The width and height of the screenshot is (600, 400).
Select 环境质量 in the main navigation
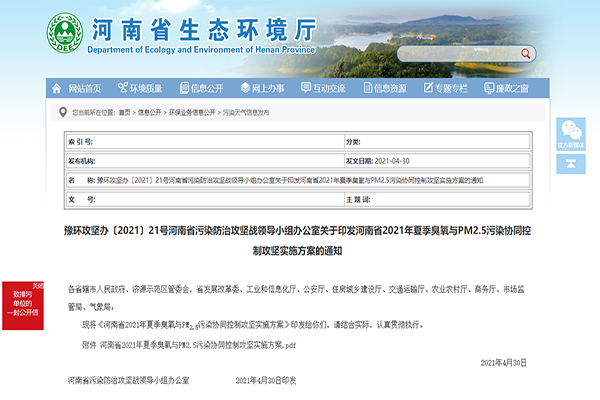[145, 88]
